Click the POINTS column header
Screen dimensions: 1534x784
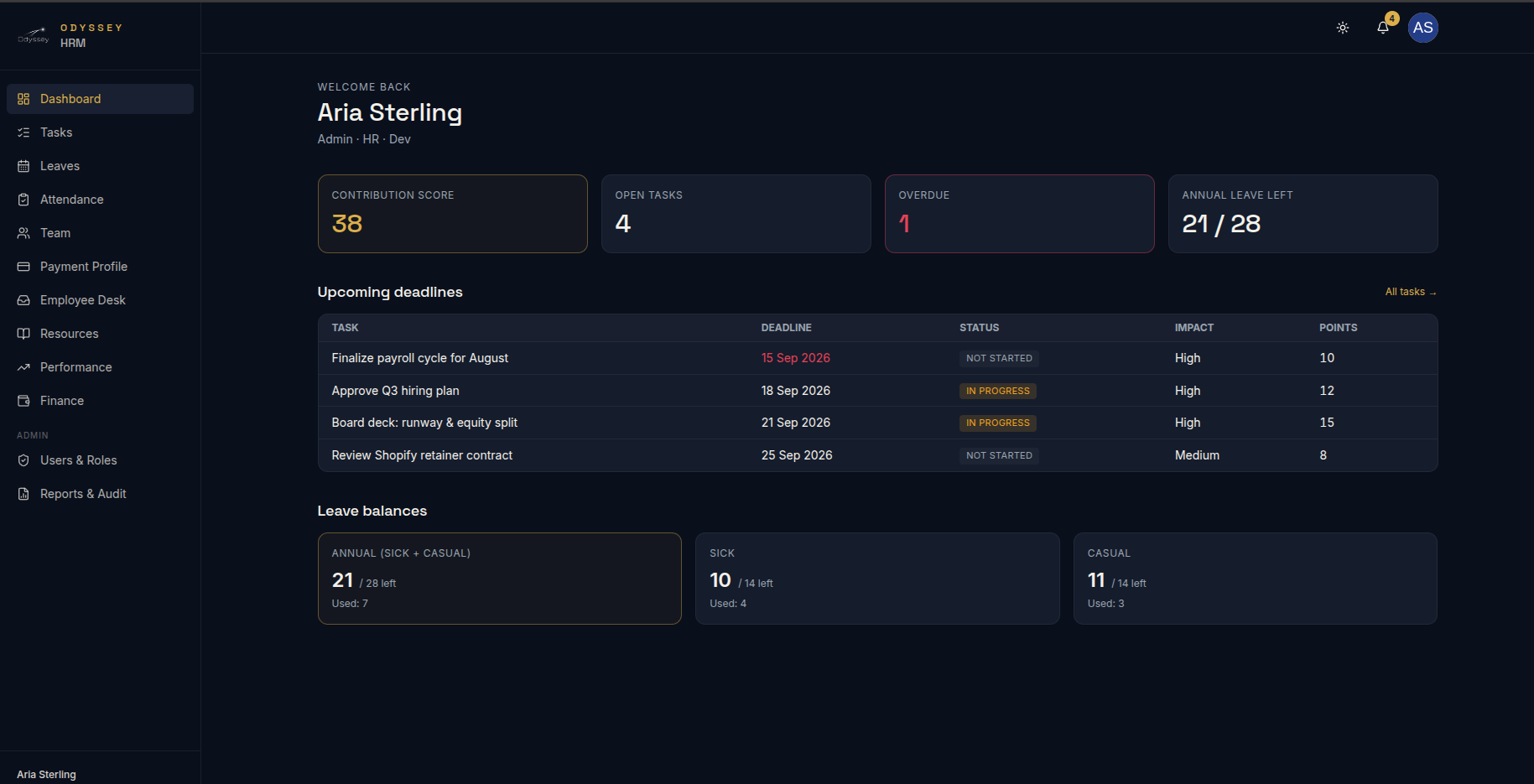[x=1339, y=328]
